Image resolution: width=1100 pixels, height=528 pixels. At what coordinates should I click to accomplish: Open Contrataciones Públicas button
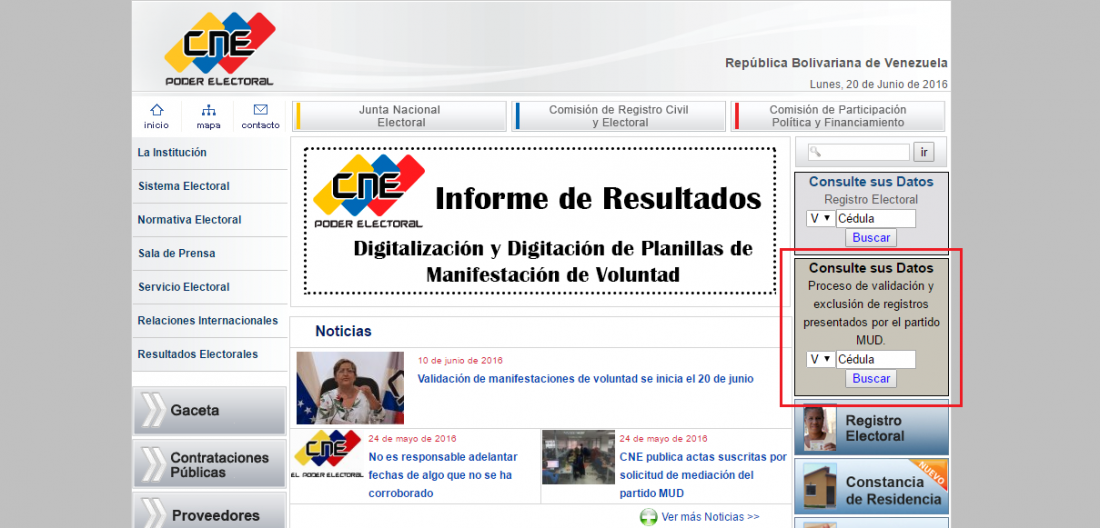click(210, 464)
